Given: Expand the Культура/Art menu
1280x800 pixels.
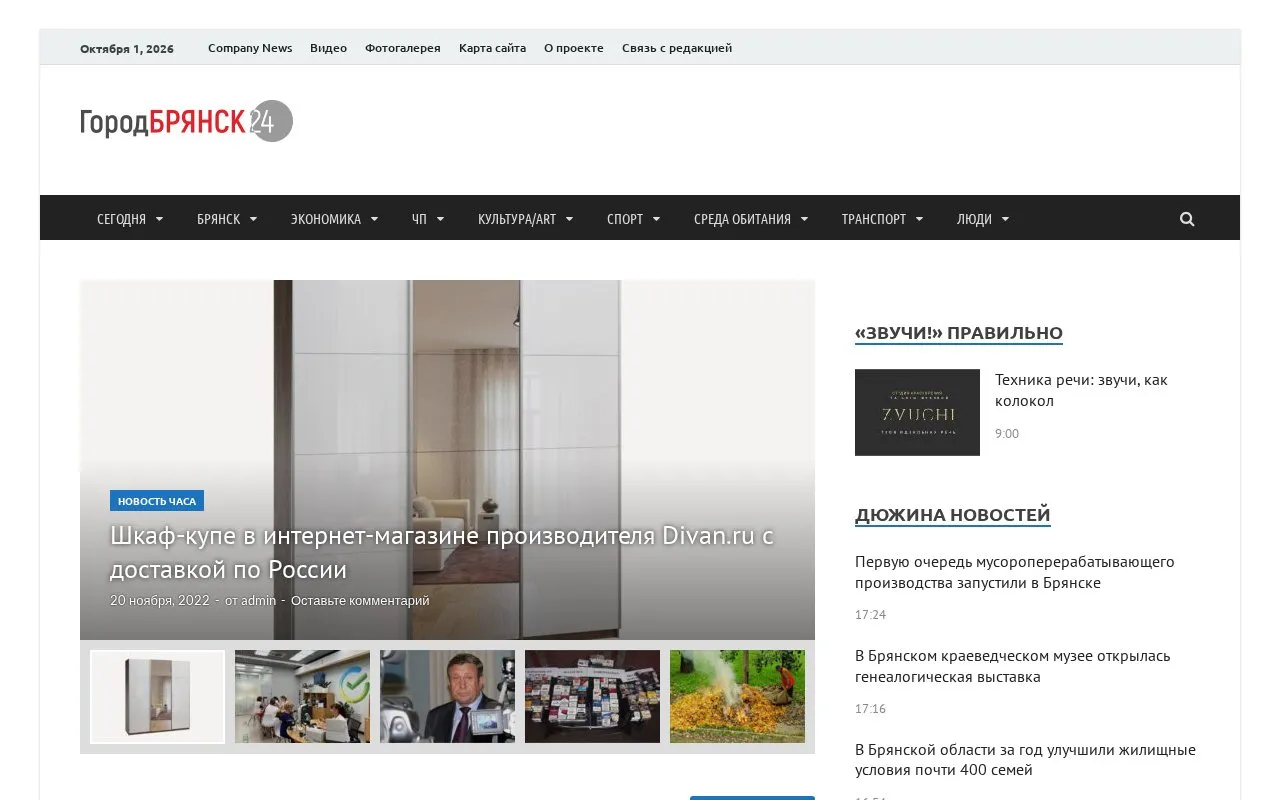Looking at the screenshot, I should (x=525, y=219).
